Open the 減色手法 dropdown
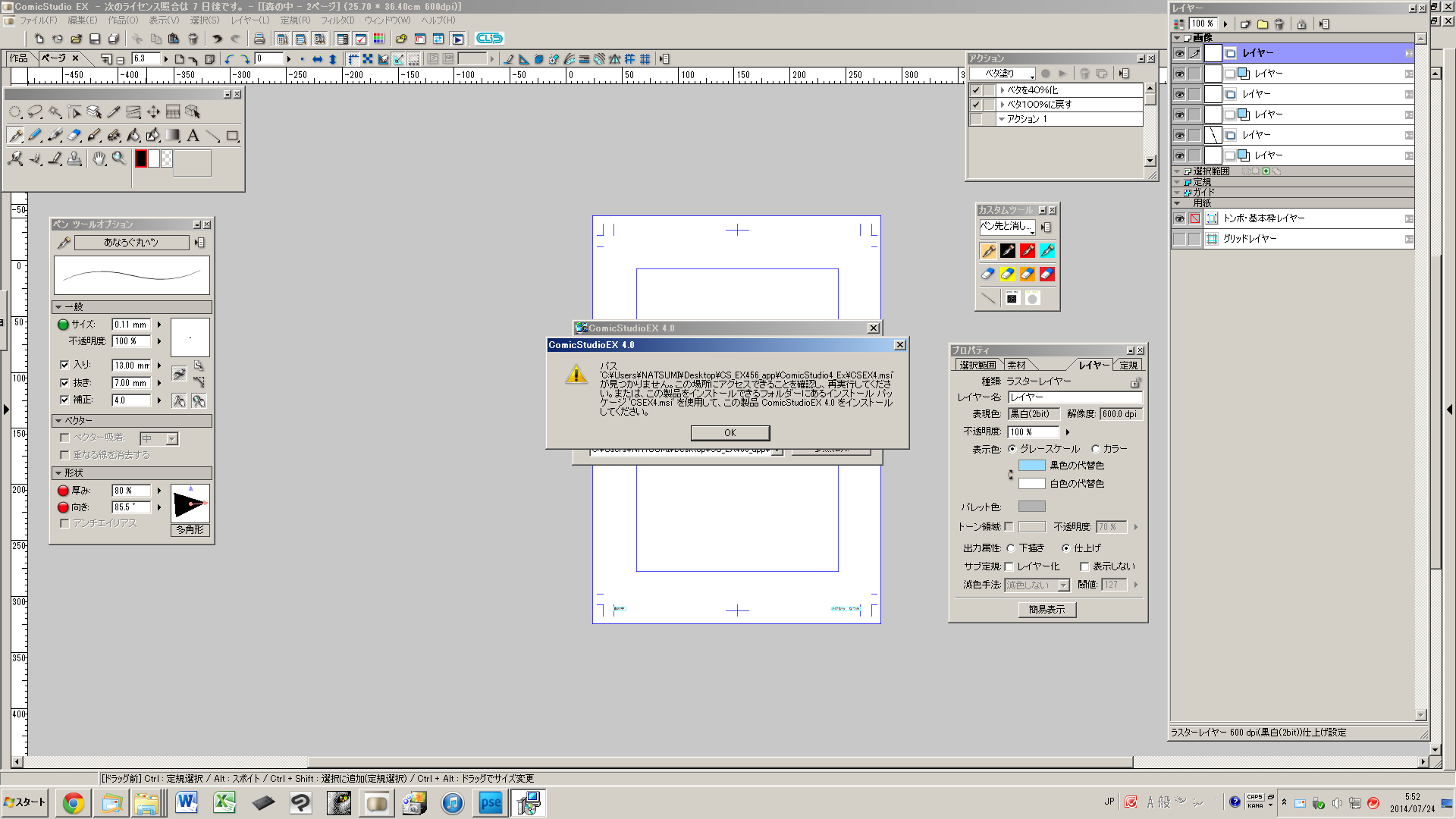This screenshot has height=819, width=1456. tap(1063, 585)
